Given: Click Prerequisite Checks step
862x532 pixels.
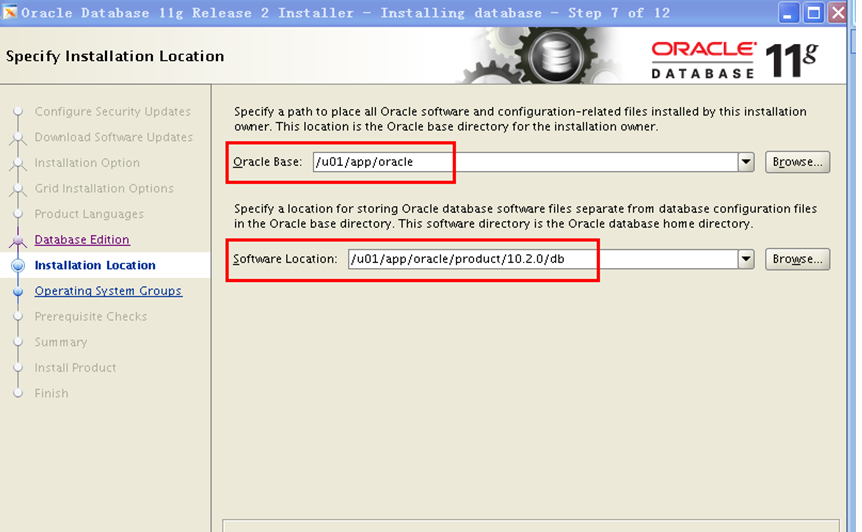Looking at the screenshot, I should click(x=91, y=317).
